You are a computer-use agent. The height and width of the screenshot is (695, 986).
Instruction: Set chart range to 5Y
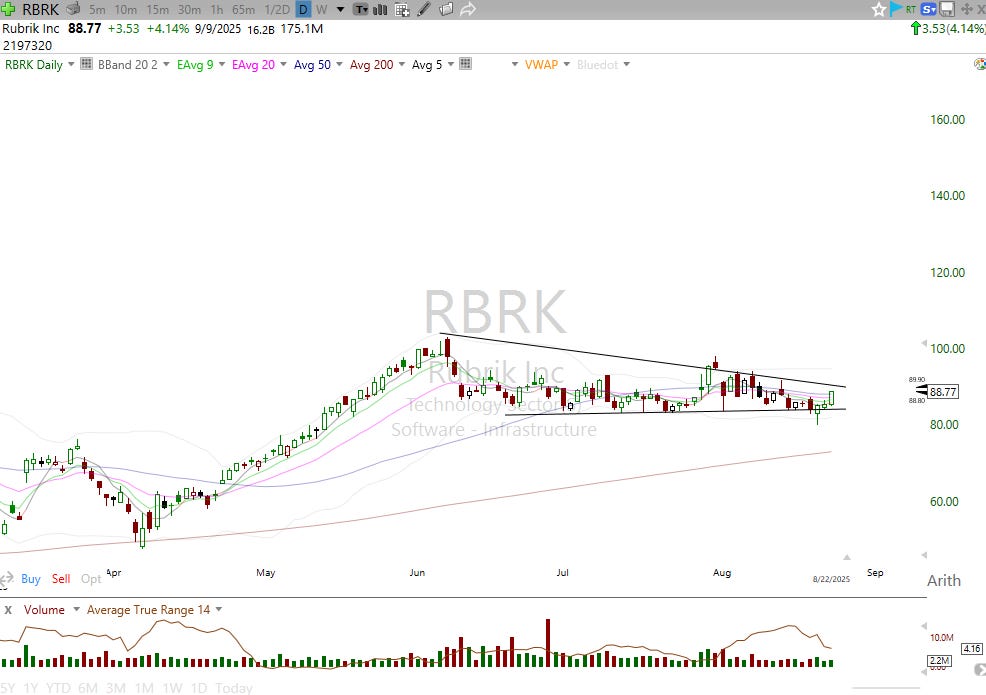coord(7,688)
